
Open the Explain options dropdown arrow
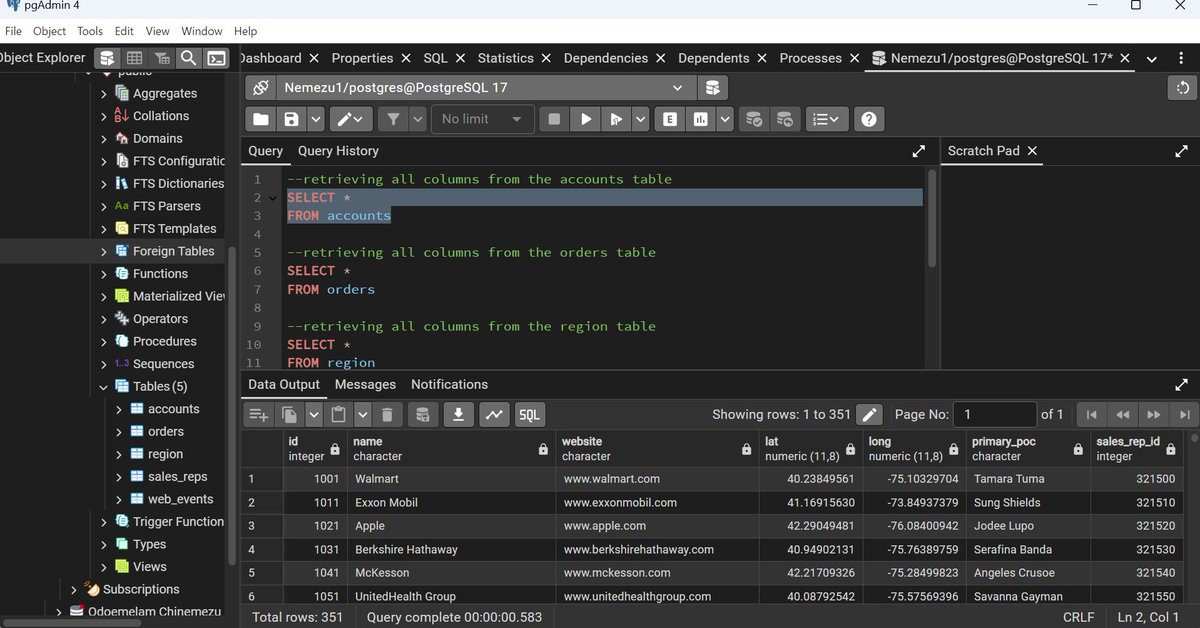pos(725,119)
